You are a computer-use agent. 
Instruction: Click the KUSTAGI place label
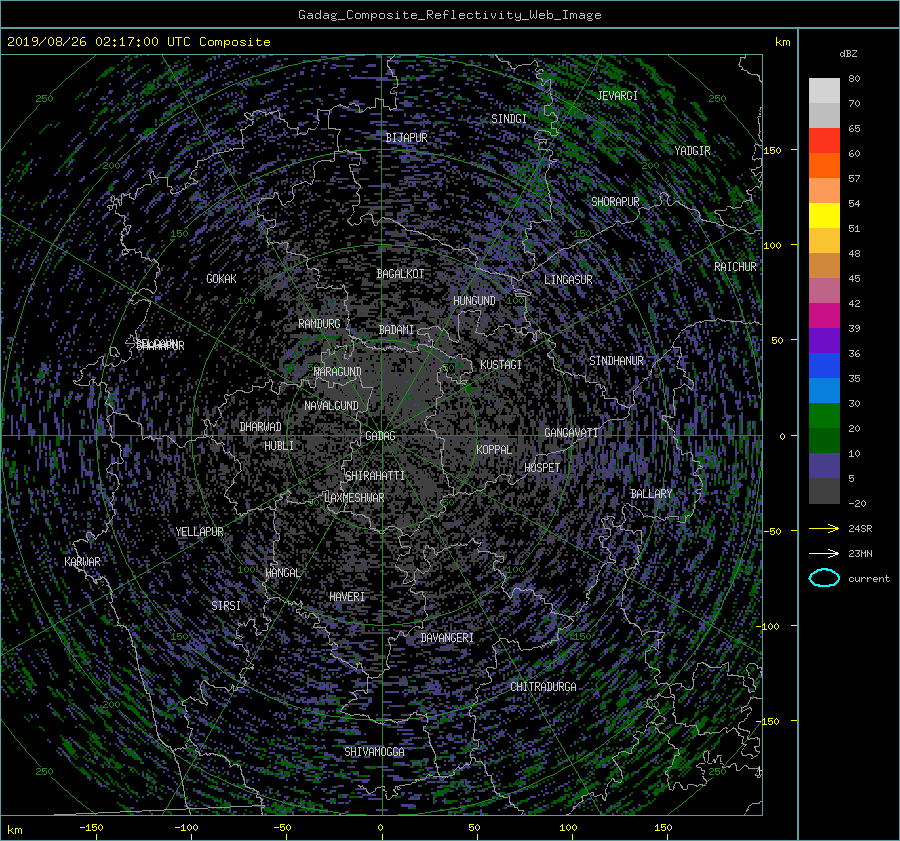(x=501, y=365)
